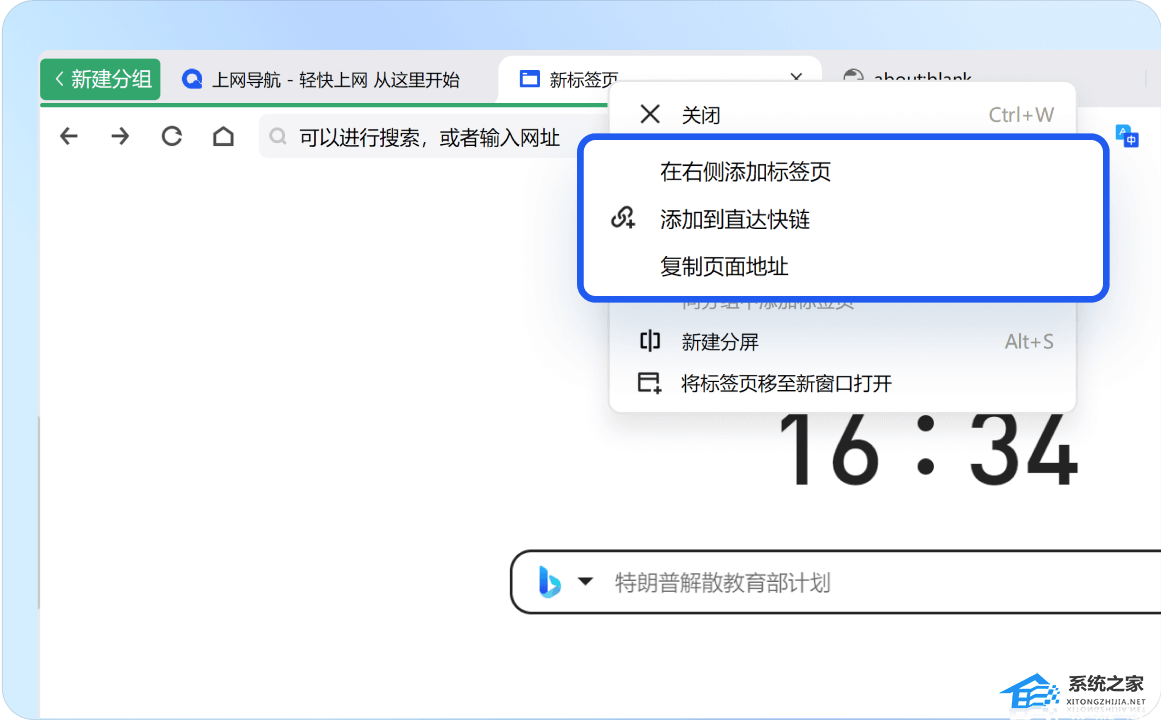Go to the home page icon

pyautogui.click(x=223, y=136)
